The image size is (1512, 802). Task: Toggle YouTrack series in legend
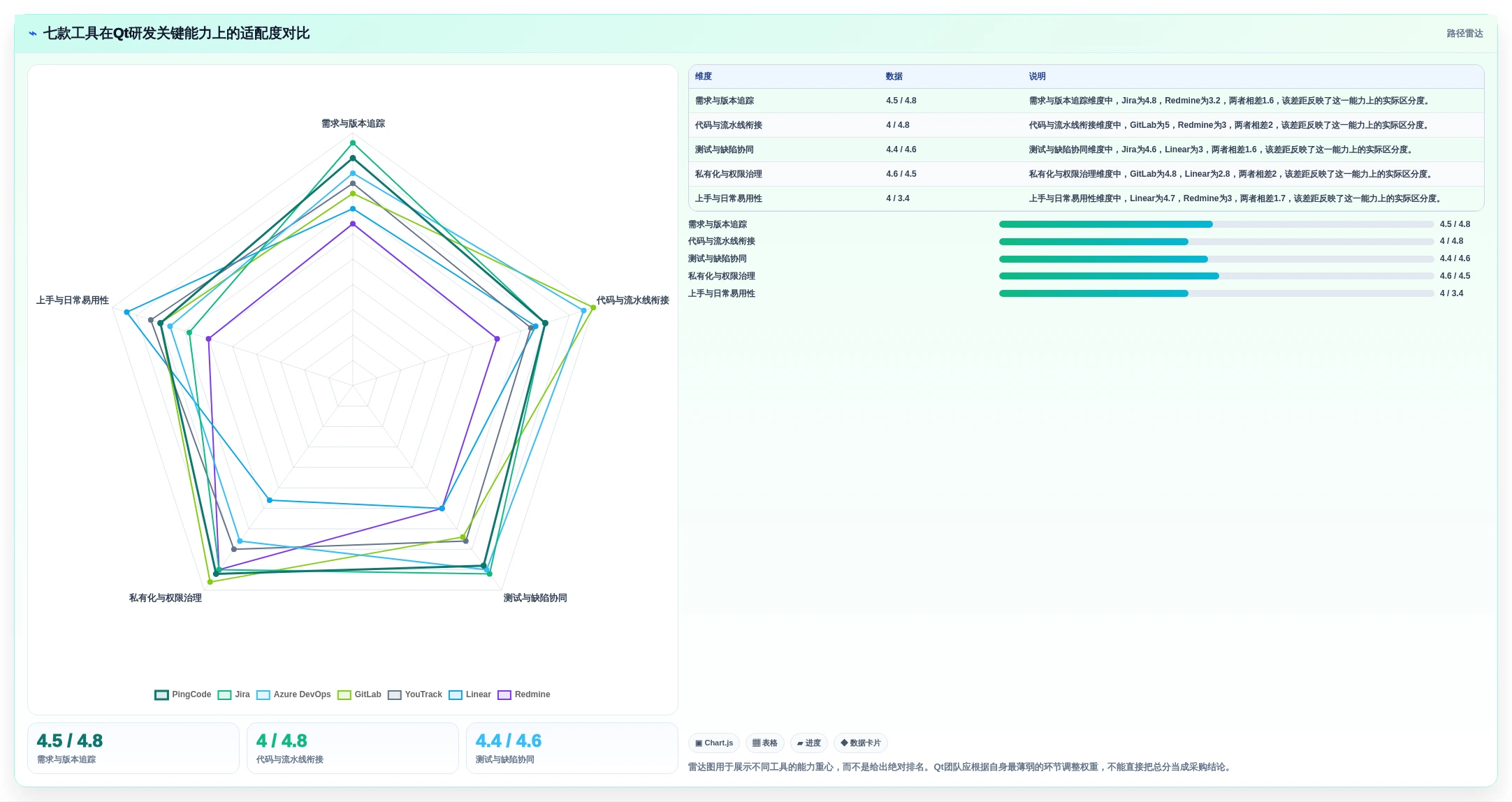[x=415, y=694]
